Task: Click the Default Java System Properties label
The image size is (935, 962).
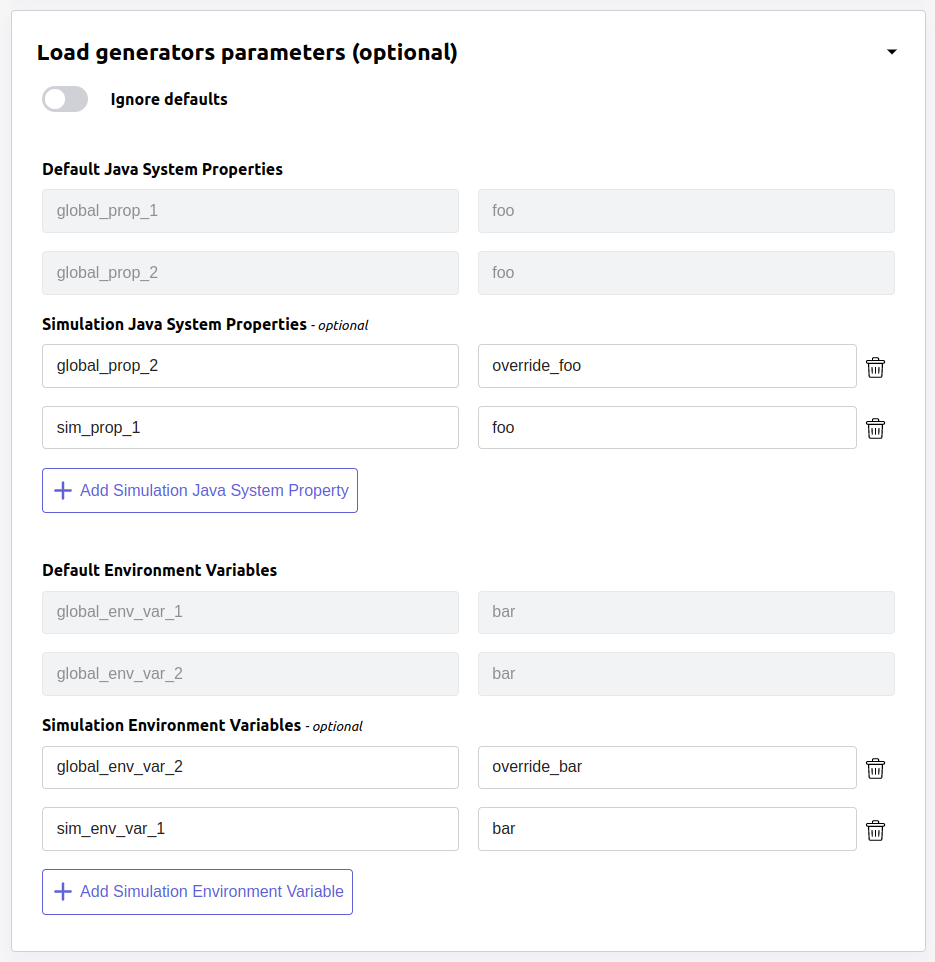Action: click(x=163, y=169)
